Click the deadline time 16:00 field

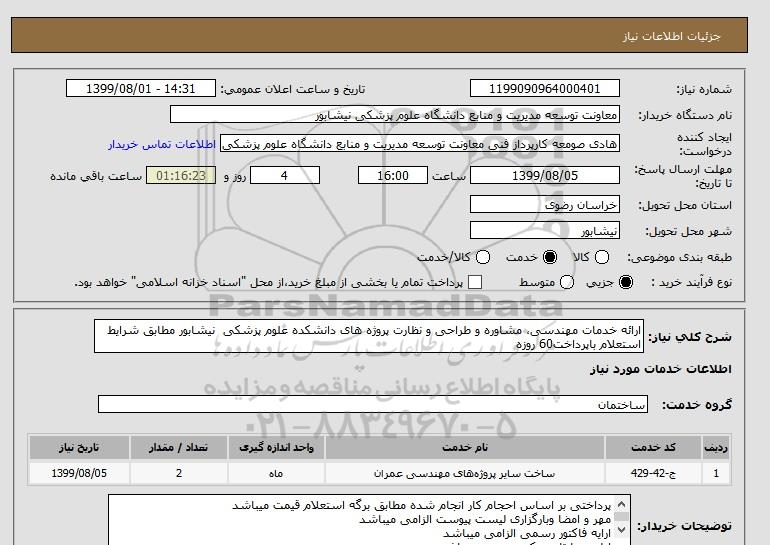click(x=393, y=175)
